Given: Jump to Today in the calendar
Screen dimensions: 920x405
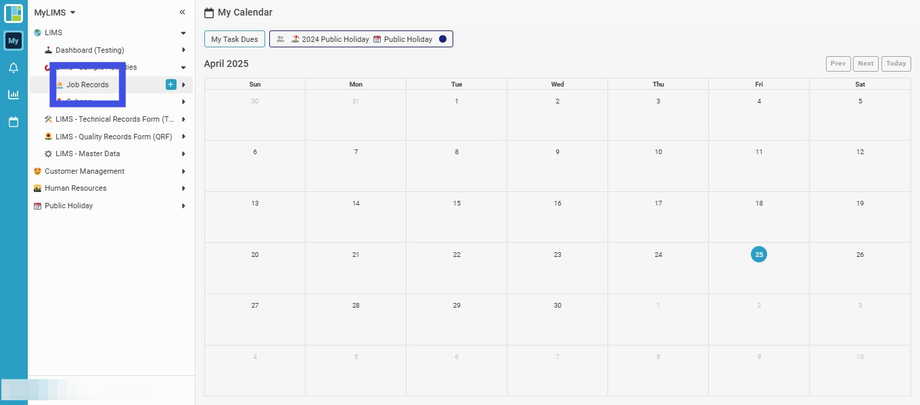Looking at the screenshot, I should click(x=896, y=63).
